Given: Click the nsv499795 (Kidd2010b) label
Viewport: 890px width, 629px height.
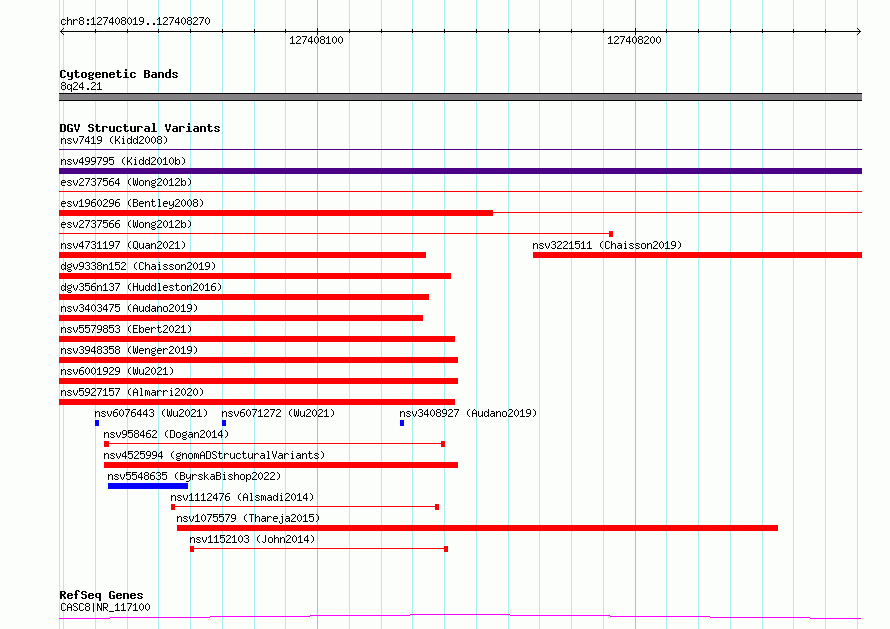Looking at the screenshot, I should [x=123, y=161].
